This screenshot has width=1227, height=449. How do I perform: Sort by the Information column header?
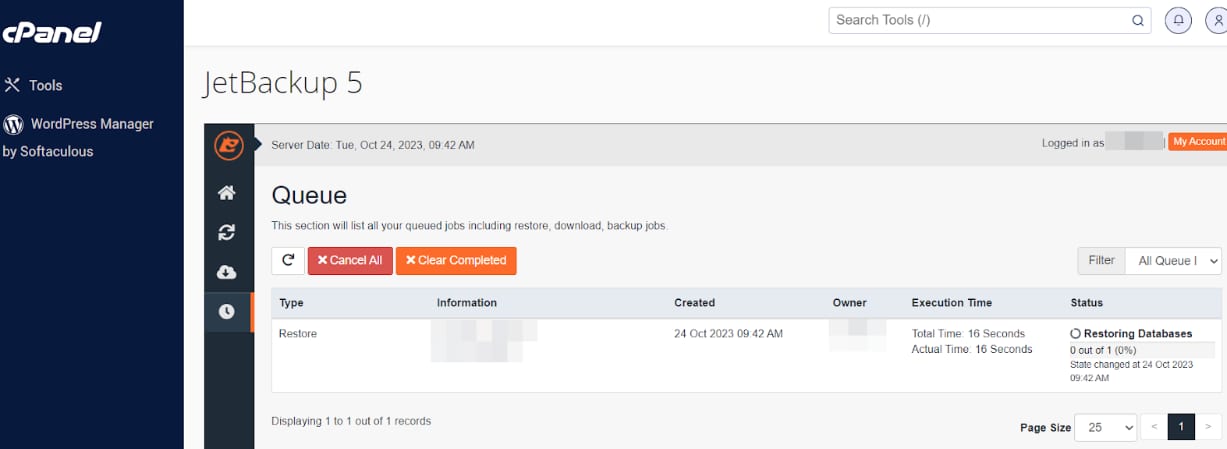[x=467, y=303]
